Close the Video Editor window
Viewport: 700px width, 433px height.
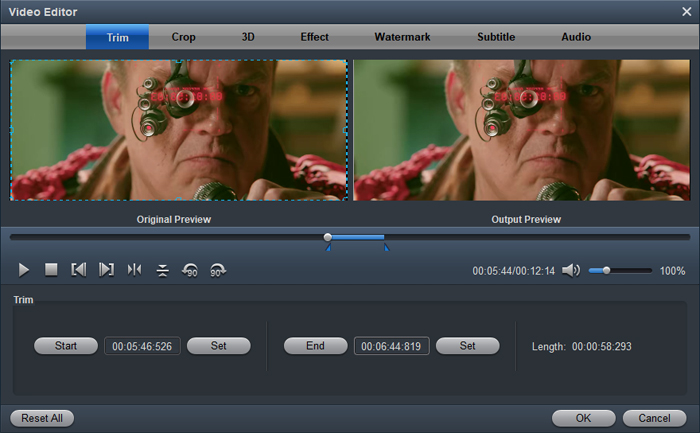pos(687,12)
